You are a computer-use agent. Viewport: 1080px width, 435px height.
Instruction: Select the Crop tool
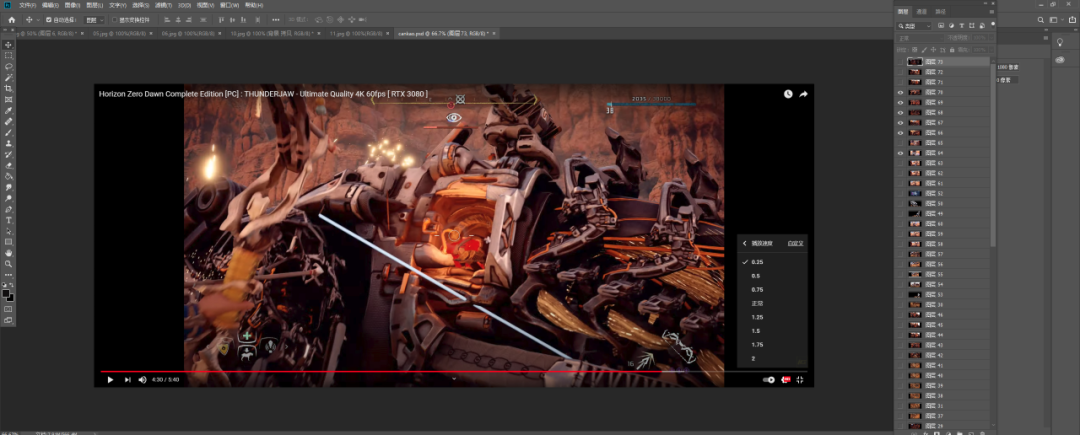click(8, 89)
